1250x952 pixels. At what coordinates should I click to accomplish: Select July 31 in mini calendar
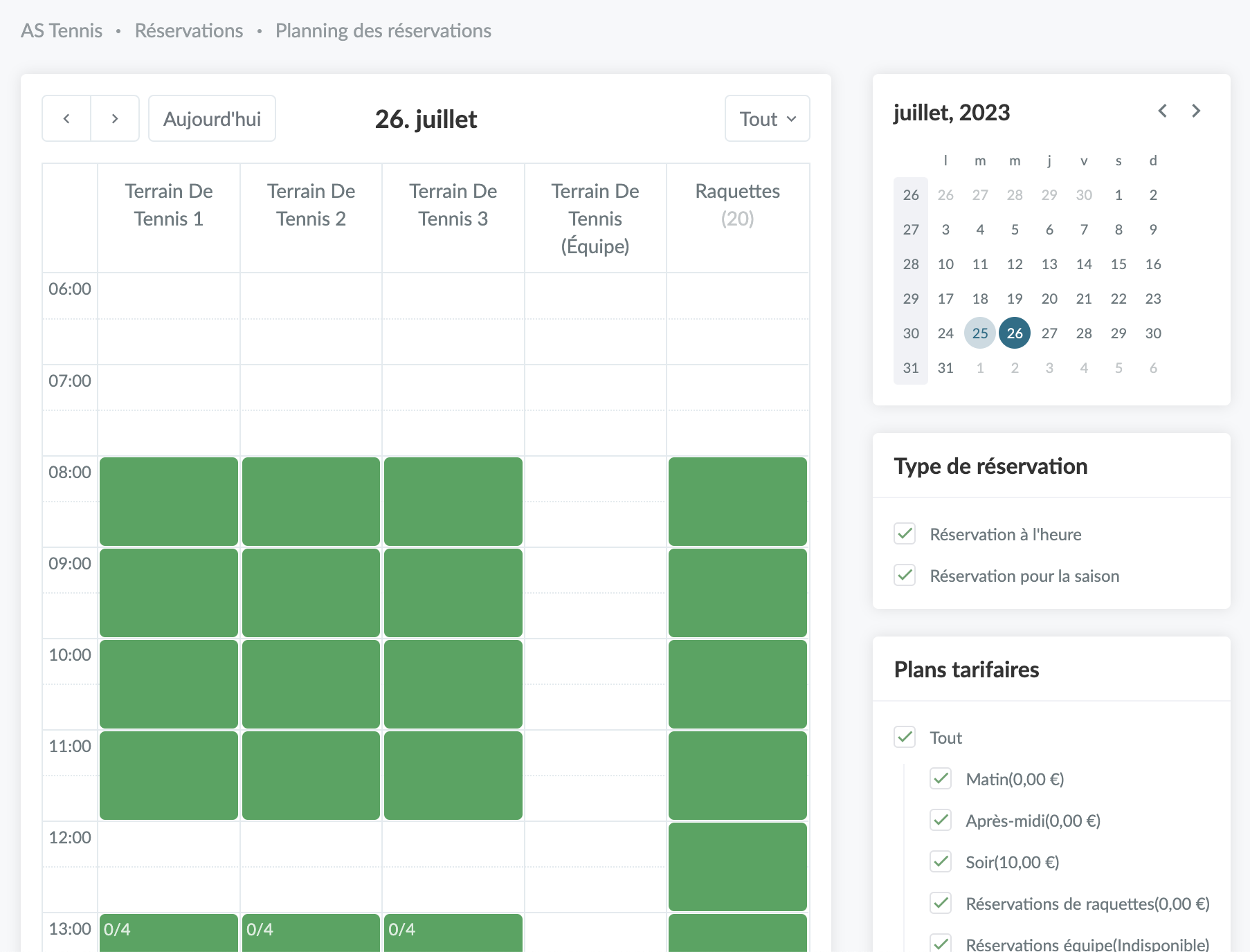coord(945,367)
